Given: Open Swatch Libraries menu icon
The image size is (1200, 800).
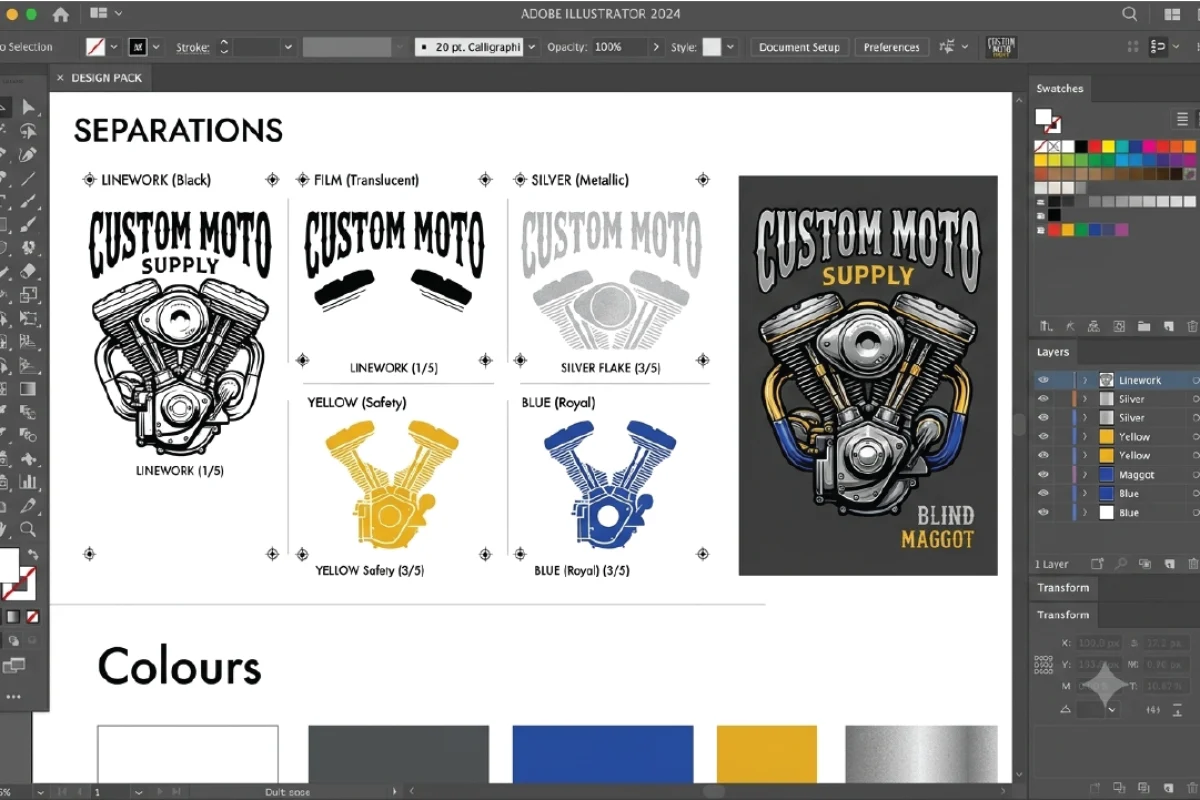Looking at the screenshot, I should pyautogui.click(x=1047, y=326).
